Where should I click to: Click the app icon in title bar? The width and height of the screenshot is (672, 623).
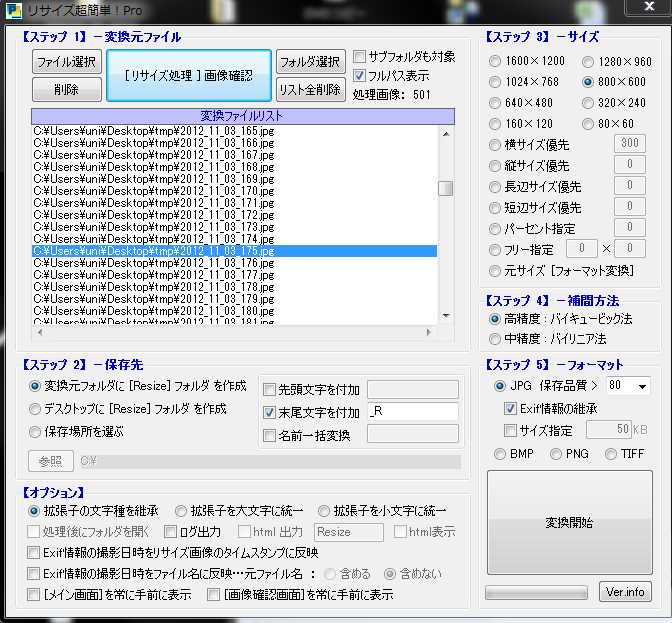(13, 10)
